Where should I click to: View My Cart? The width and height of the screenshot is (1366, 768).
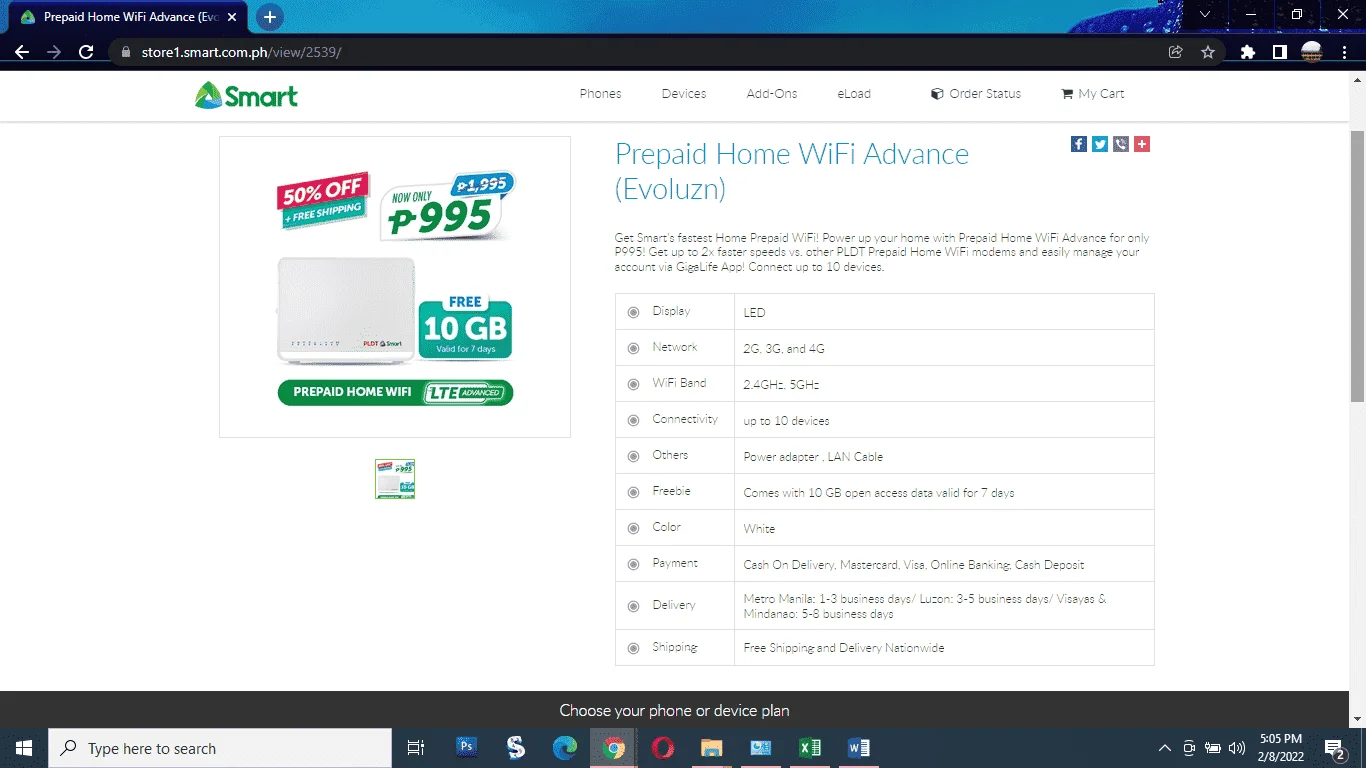click(x=1093, y=94)
